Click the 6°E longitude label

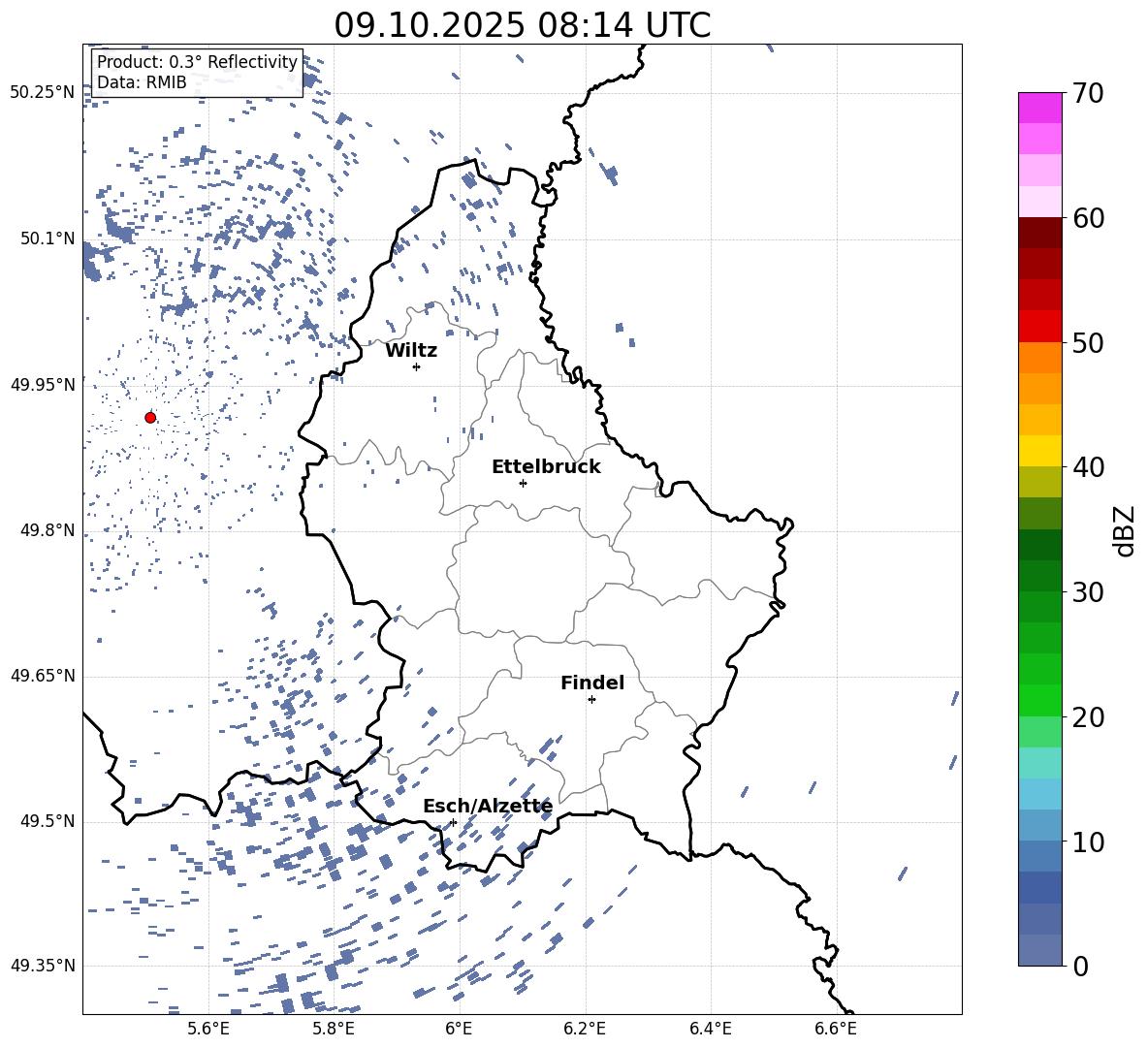[459, 1029]
